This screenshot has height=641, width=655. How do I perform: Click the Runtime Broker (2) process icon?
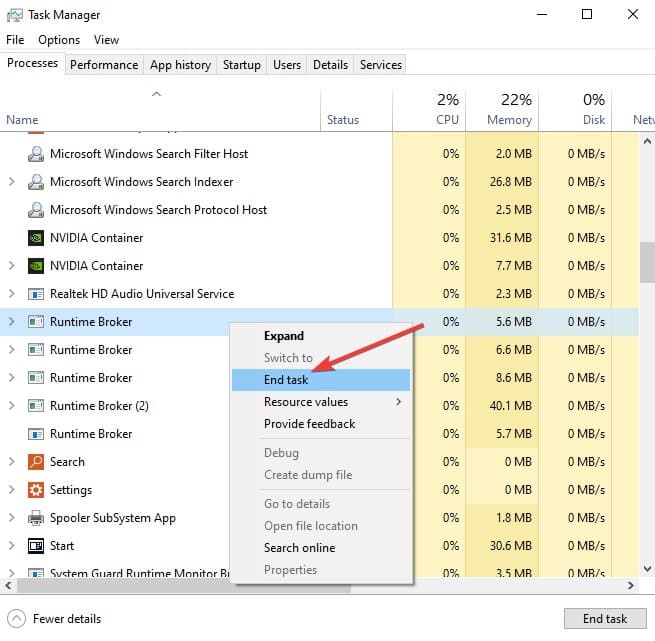(x=36, y=406)
